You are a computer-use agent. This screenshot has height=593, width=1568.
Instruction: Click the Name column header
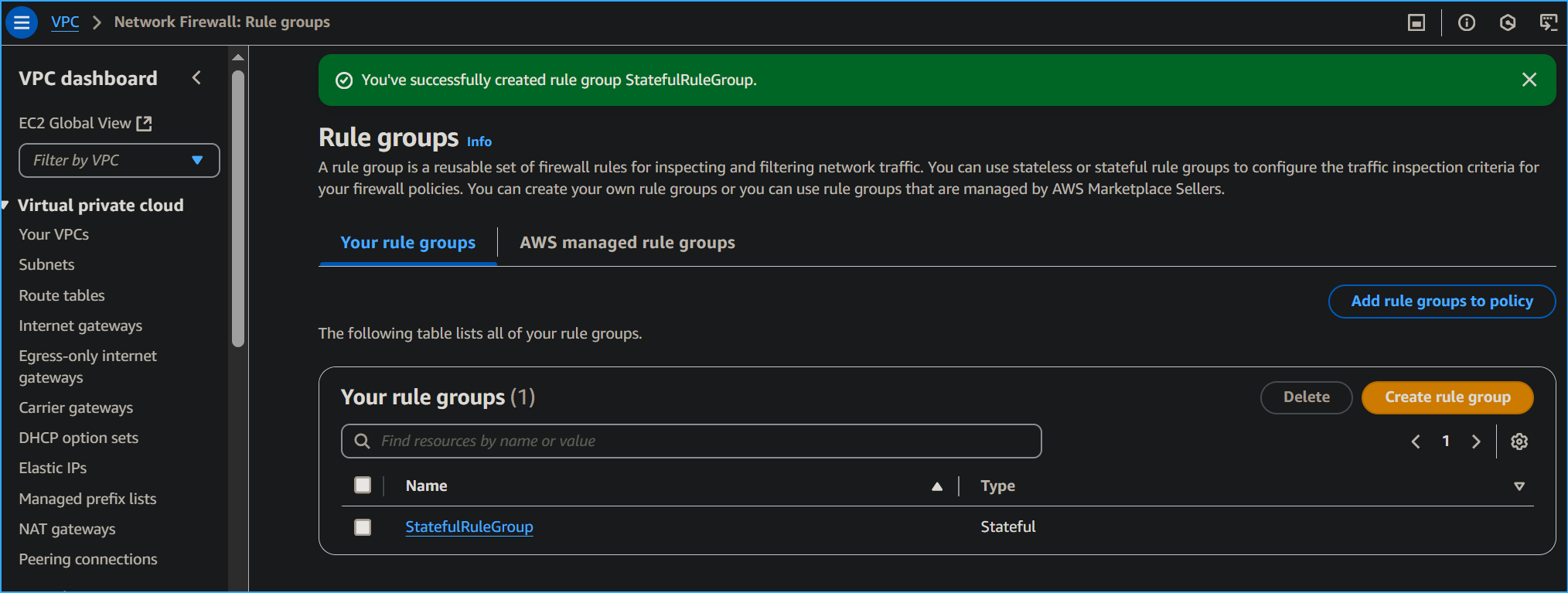click(427, 486)
